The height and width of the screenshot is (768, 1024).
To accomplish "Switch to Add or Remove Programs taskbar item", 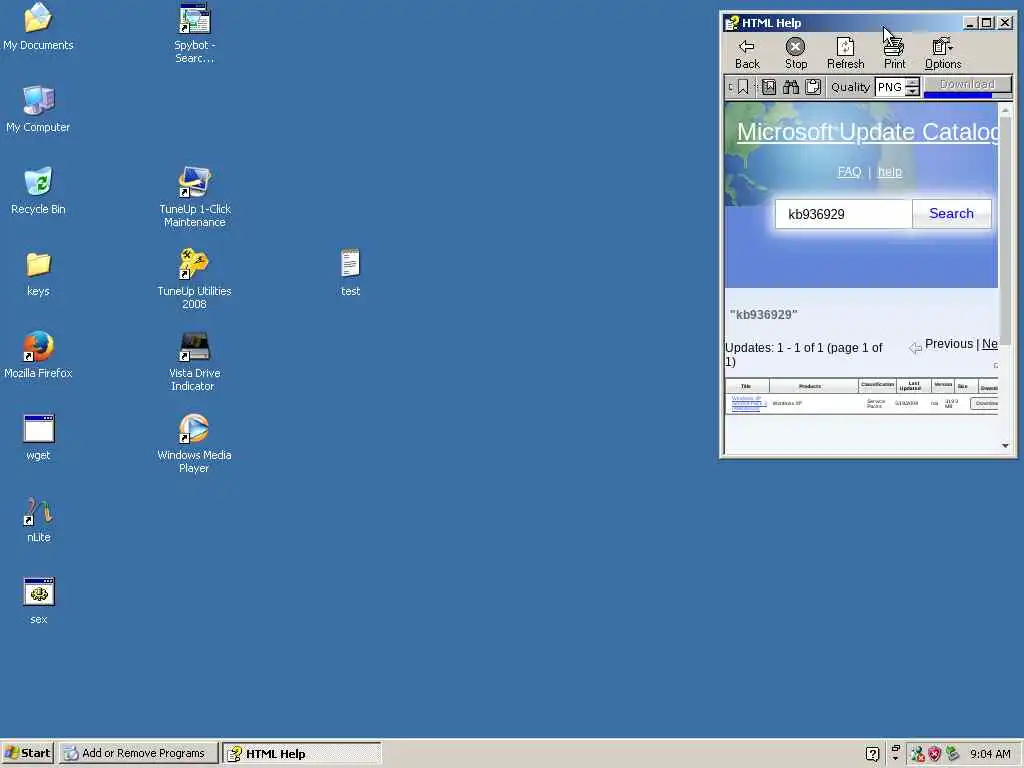I will (138, 753).
